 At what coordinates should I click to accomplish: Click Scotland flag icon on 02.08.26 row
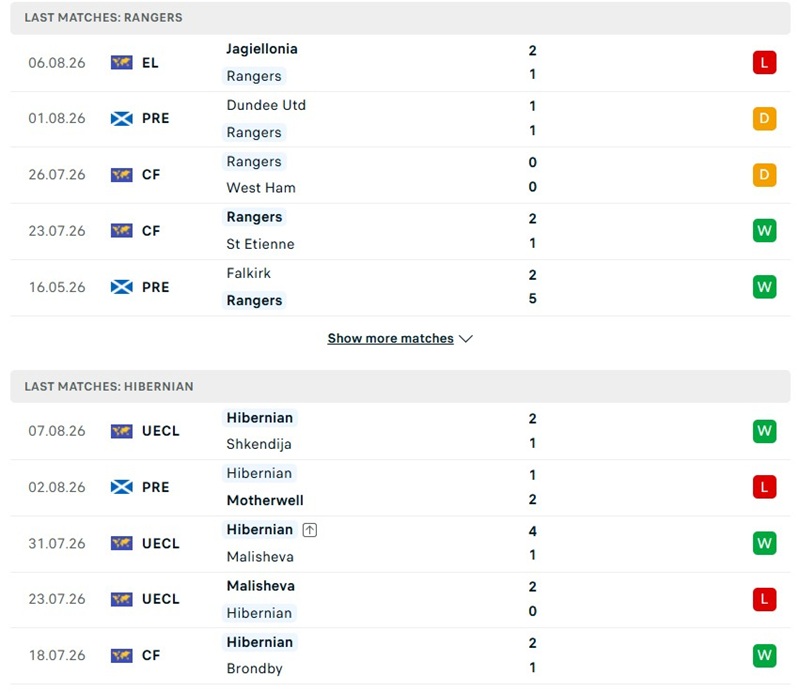point(121,487)
